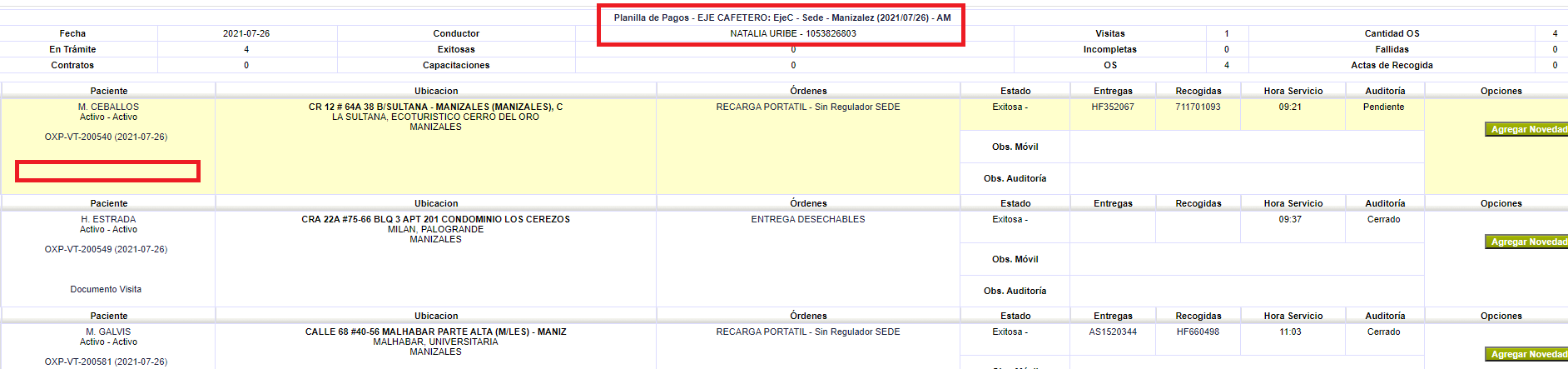This screenshot has width=1568, height=369.
Task: Click RECARGA PORTATIL order for M. CEBALLOS
Action: 808,107
